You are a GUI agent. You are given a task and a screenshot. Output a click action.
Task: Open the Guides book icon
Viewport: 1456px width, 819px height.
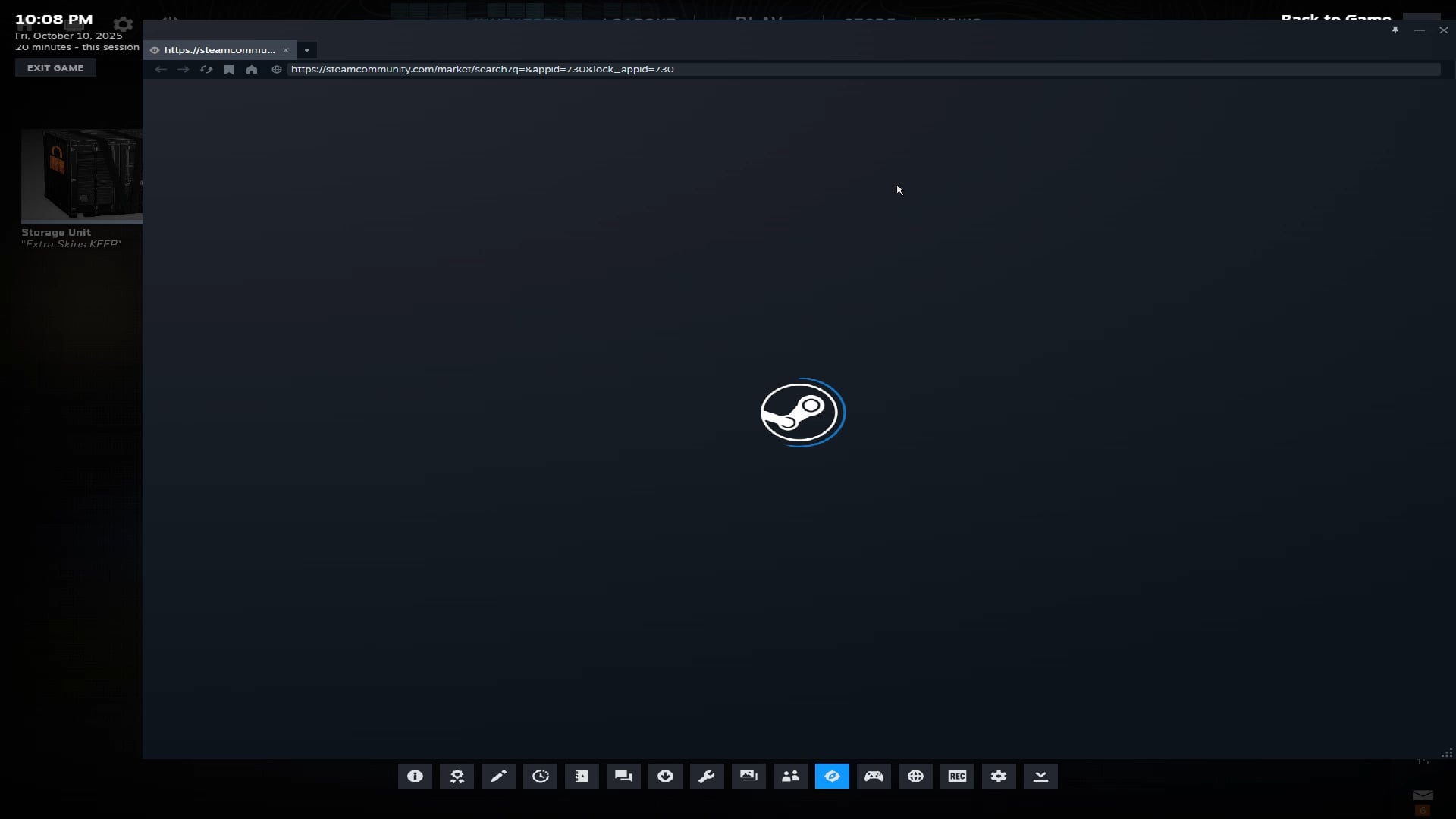[582, 776]
